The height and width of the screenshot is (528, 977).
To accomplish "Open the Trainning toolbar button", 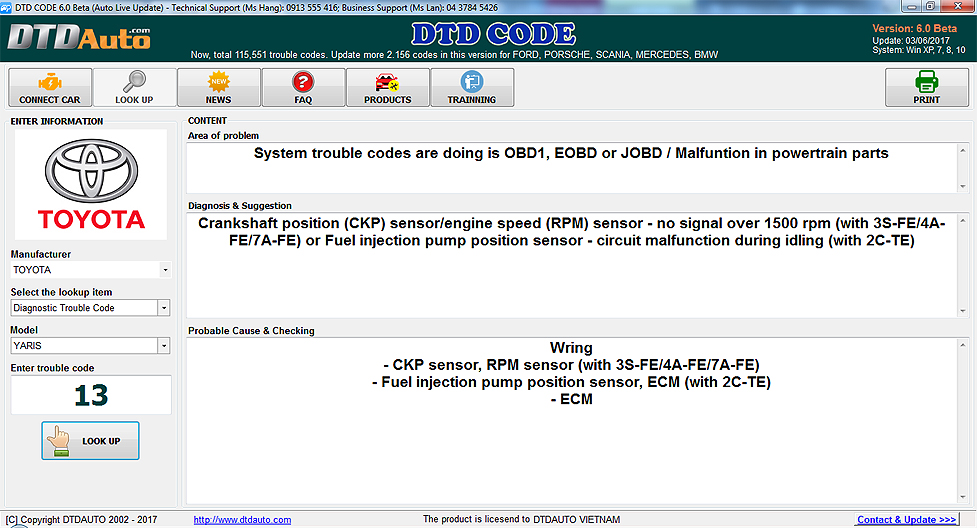I will click(x=472, y=88).
